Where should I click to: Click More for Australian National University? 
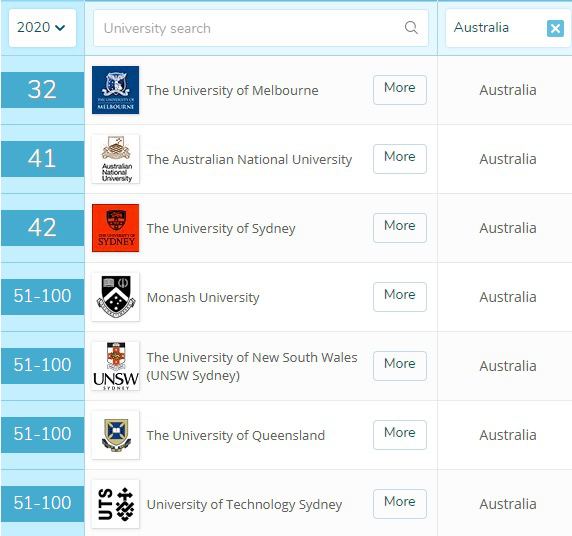click(400, 159)
